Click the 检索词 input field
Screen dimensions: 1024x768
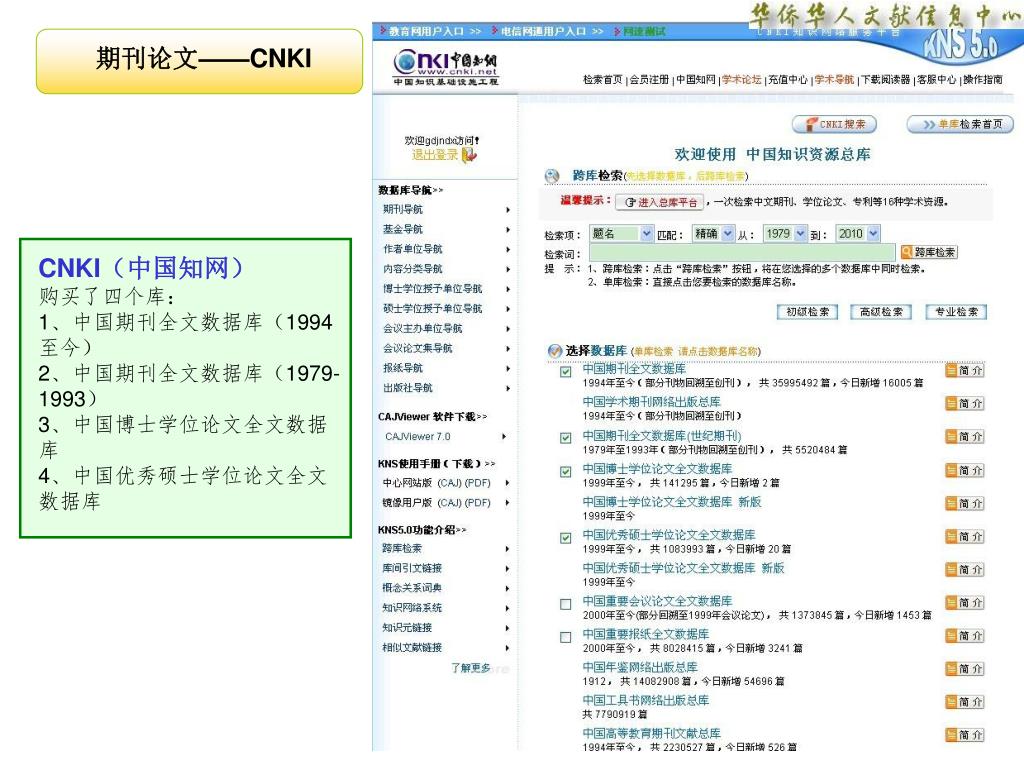pyautogui.click(x=742, y=253)
